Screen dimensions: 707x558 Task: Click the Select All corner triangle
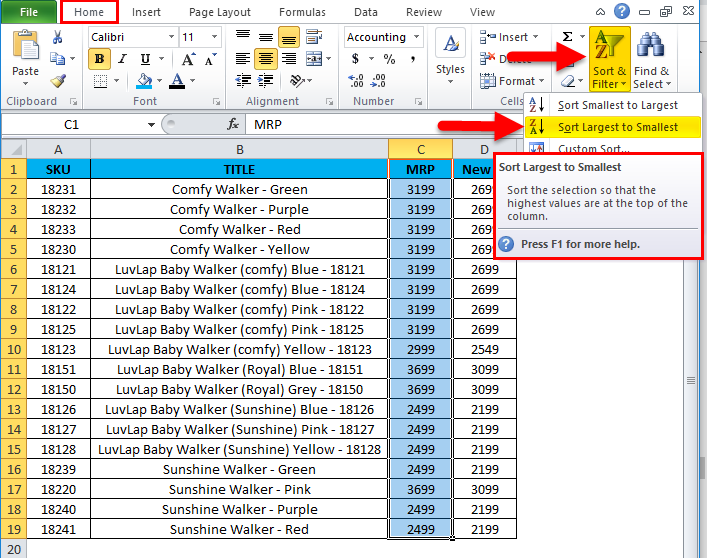14,149
